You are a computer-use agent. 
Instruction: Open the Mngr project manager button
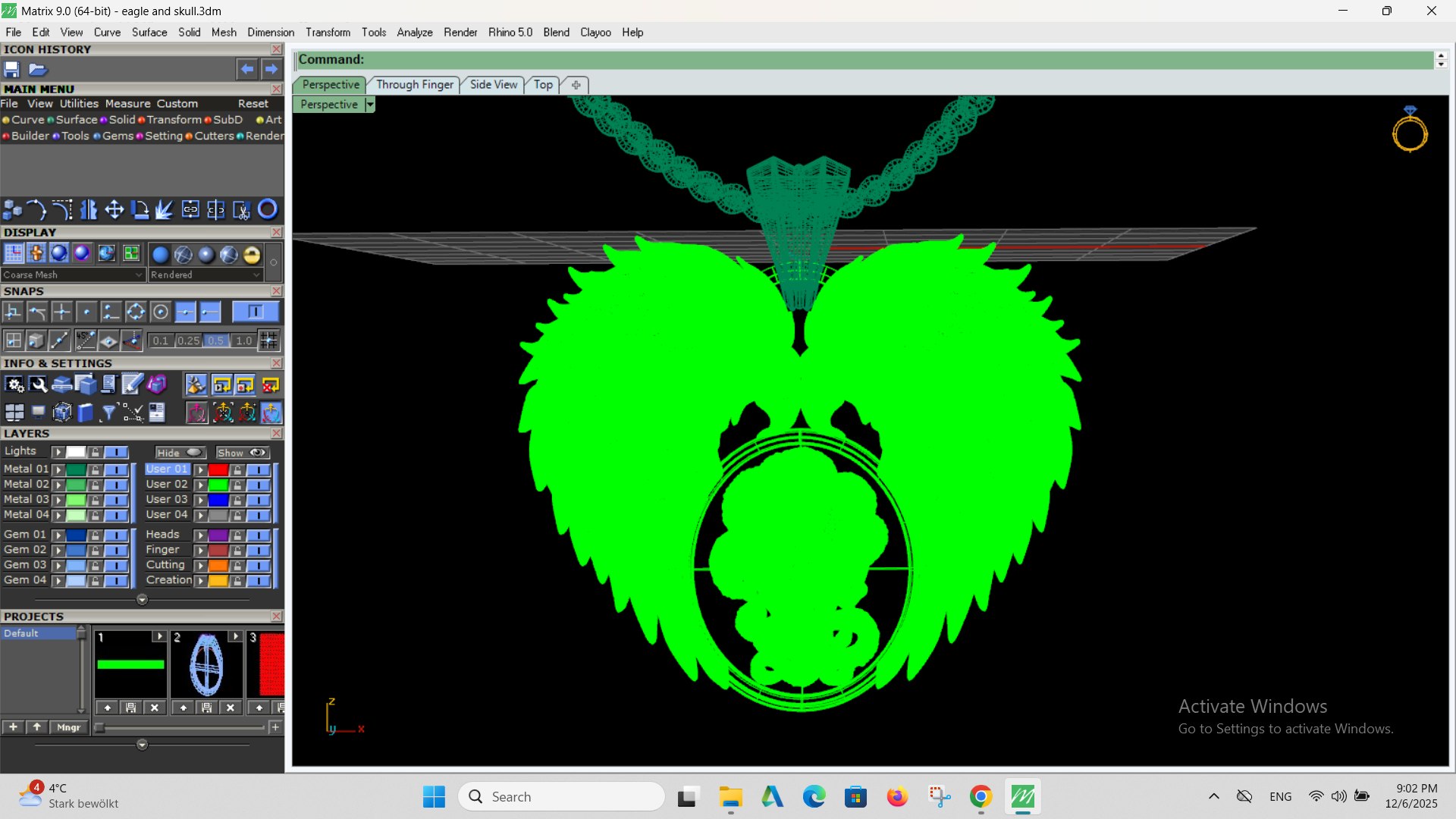pos(68,727)
